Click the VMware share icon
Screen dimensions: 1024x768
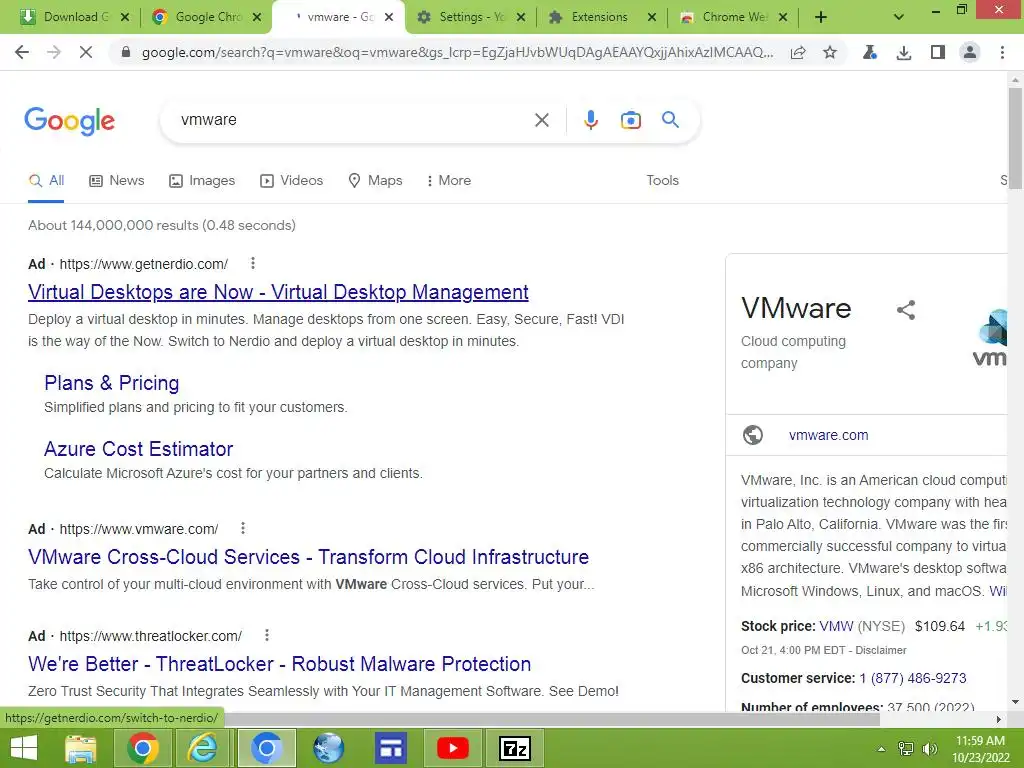pyautogui.click(x=906, y=310)
